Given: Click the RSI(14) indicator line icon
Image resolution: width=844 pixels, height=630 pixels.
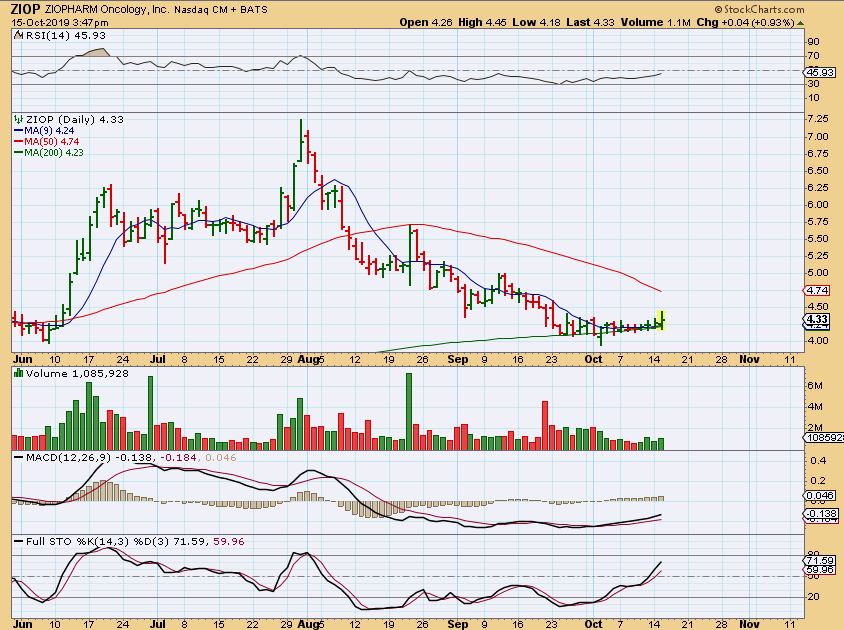Looking at the screenshot, I should 17,35.
